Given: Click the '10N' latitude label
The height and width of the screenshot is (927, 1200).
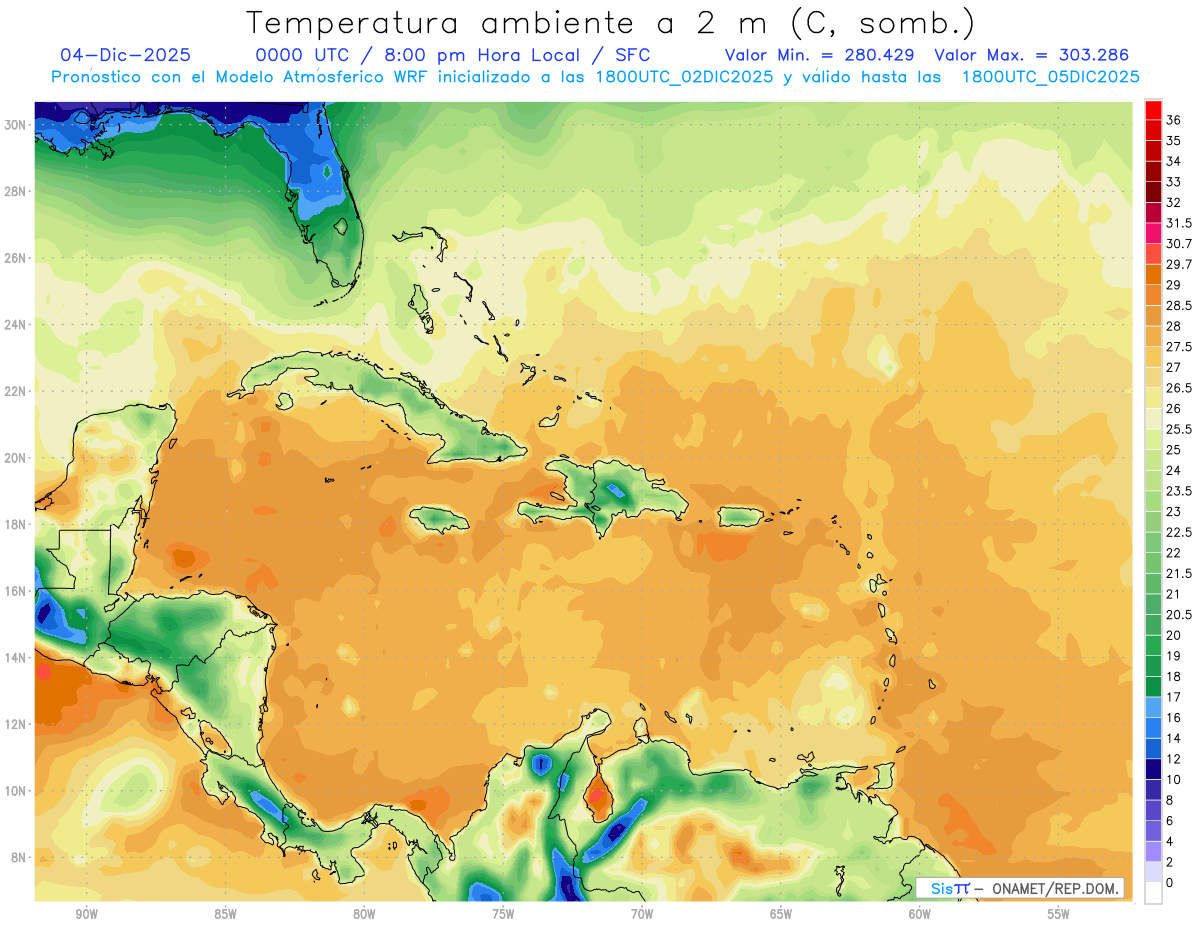Looking at the screenshot, I should [15, 791].
